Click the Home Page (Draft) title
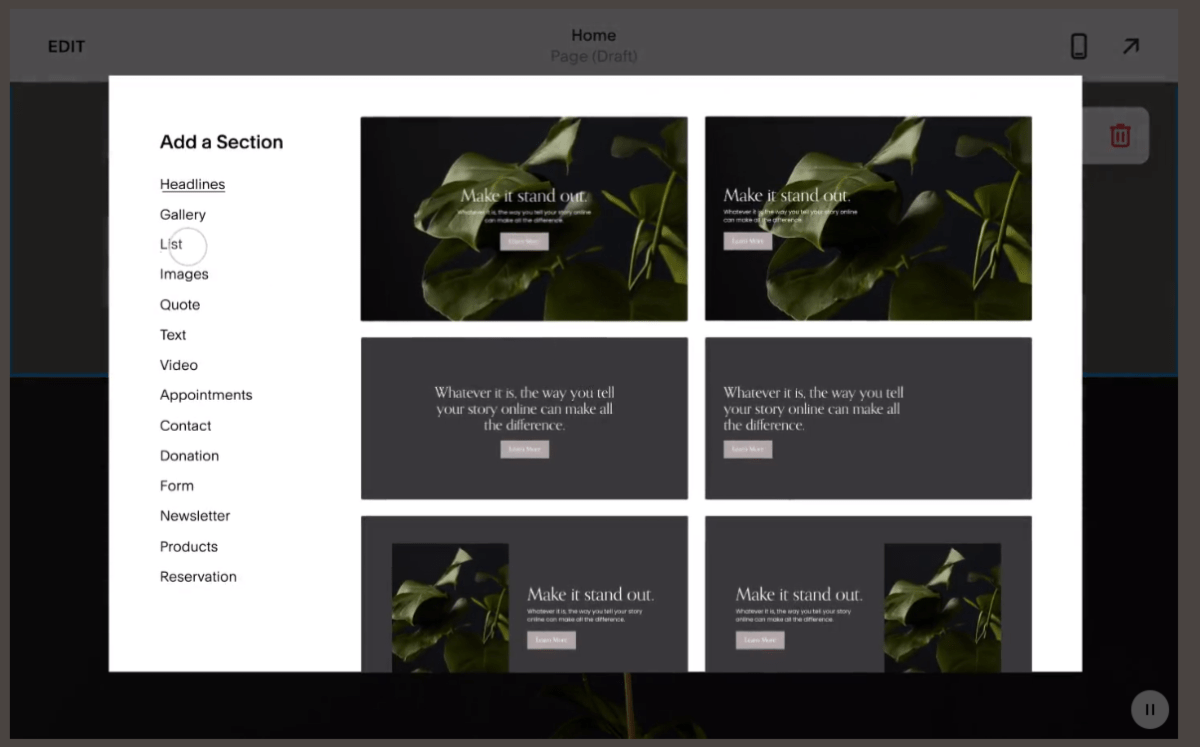Screen dimensions: 1200x747 (594, 45)
